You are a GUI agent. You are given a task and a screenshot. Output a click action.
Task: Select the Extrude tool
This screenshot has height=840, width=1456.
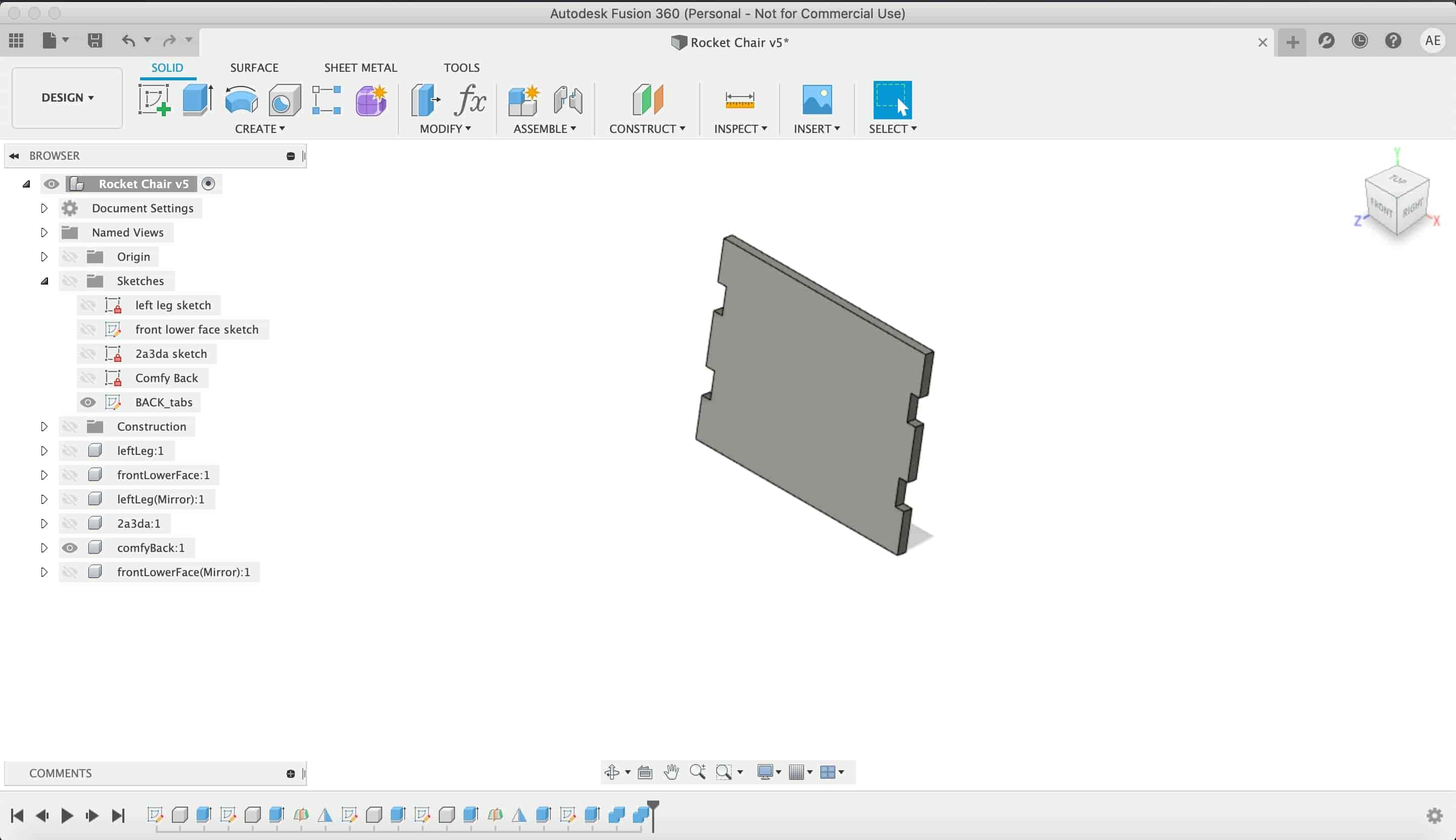point(197,100)
